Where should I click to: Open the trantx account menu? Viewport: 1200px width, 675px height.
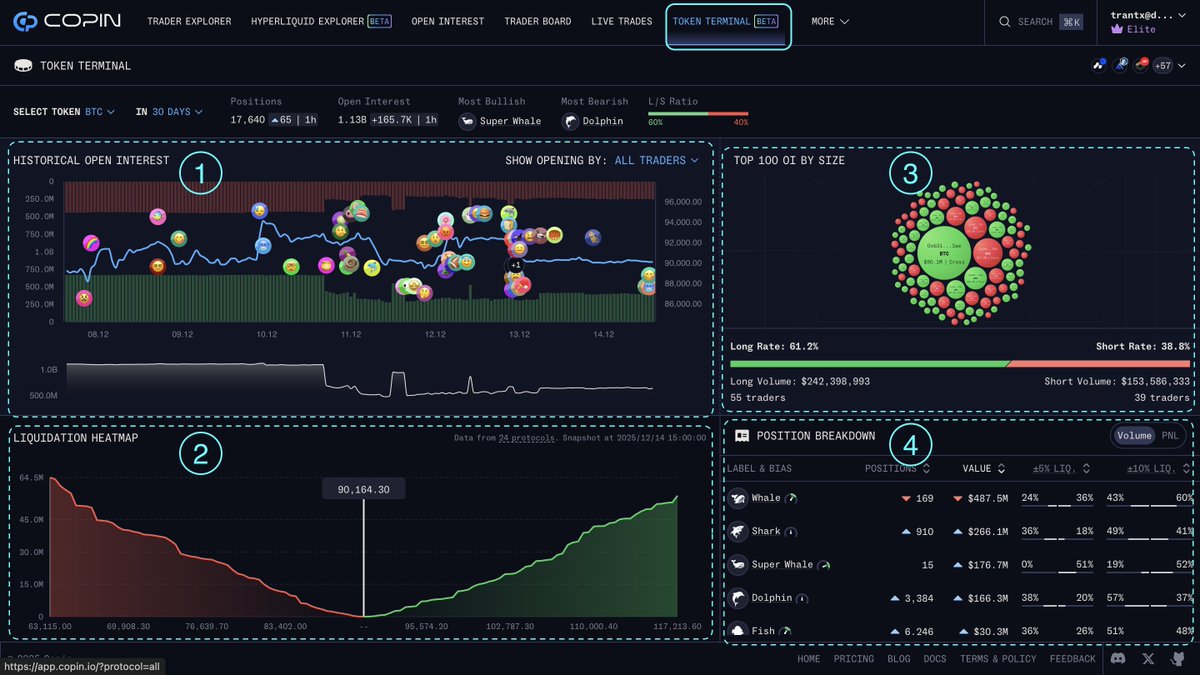pos(1148,15)
